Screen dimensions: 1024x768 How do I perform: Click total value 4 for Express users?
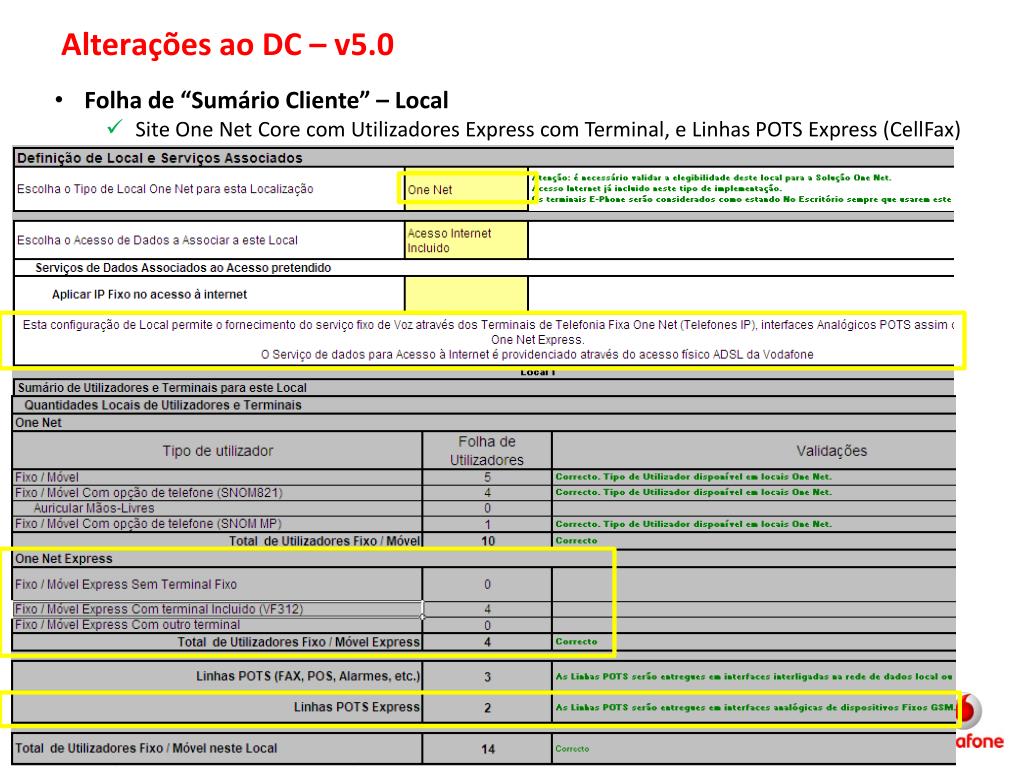point(487,642)
